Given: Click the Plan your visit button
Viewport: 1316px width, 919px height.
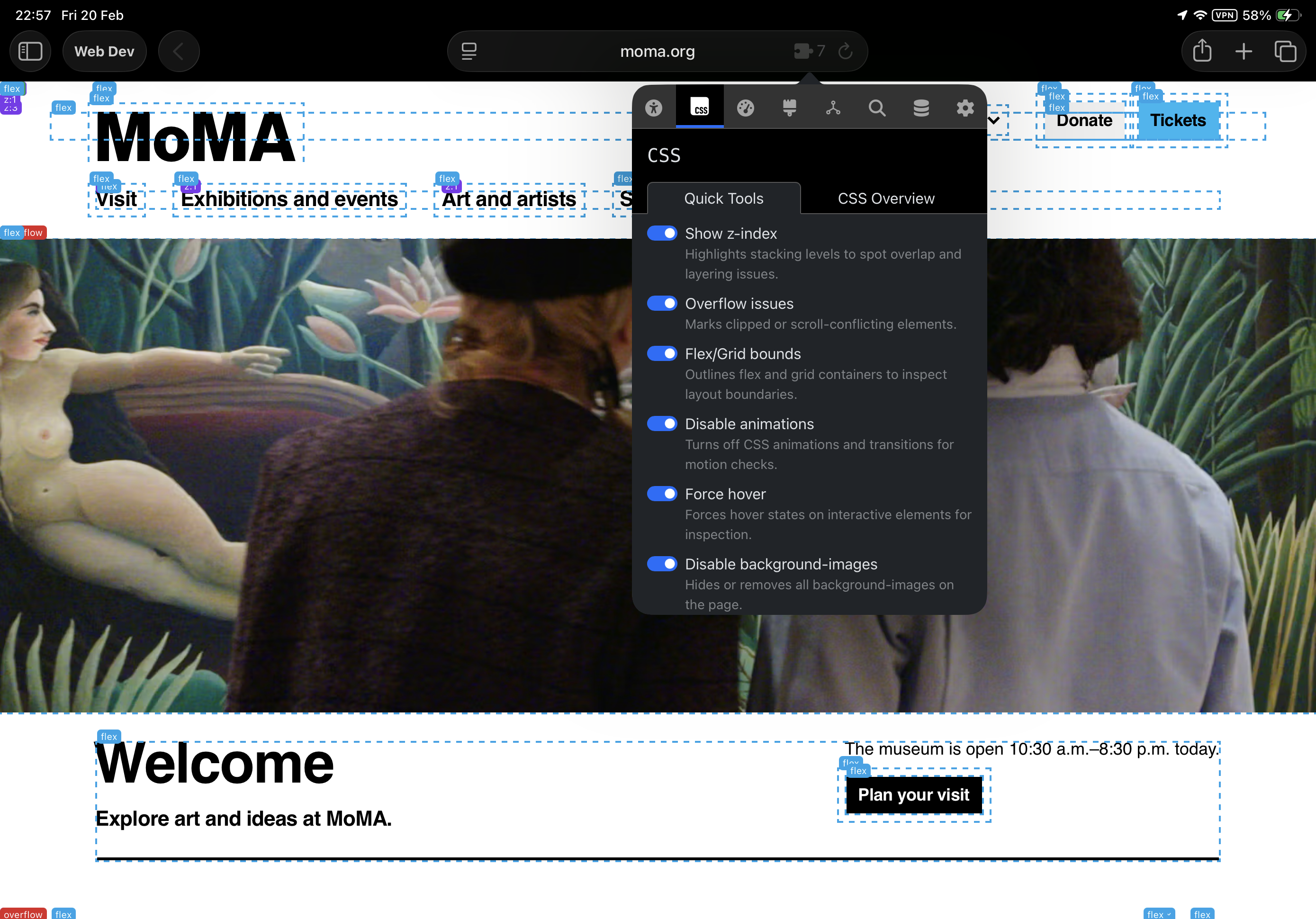Looking at the screenshot, I should pos(913,795).
